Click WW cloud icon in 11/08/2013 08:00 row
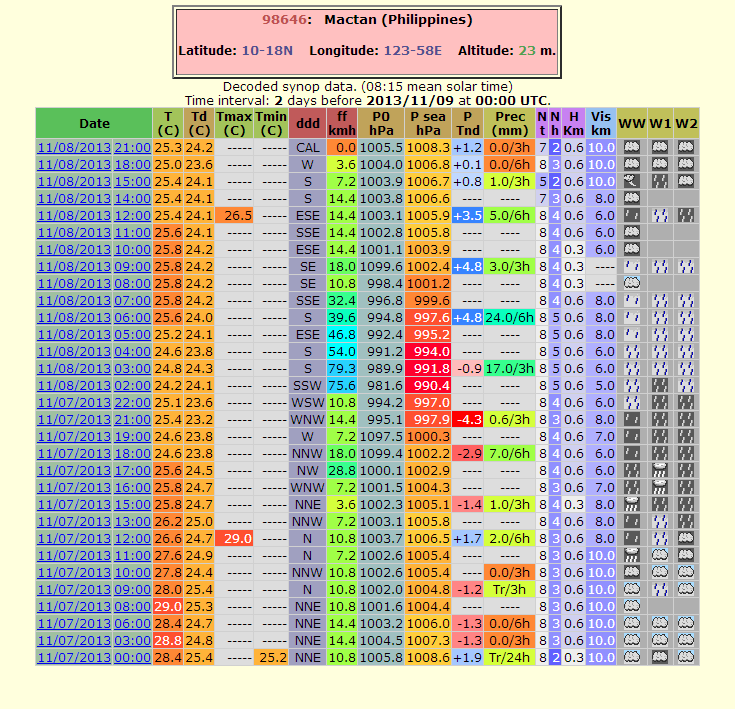The height and width of the screenshot is (709, 735). 631,283
